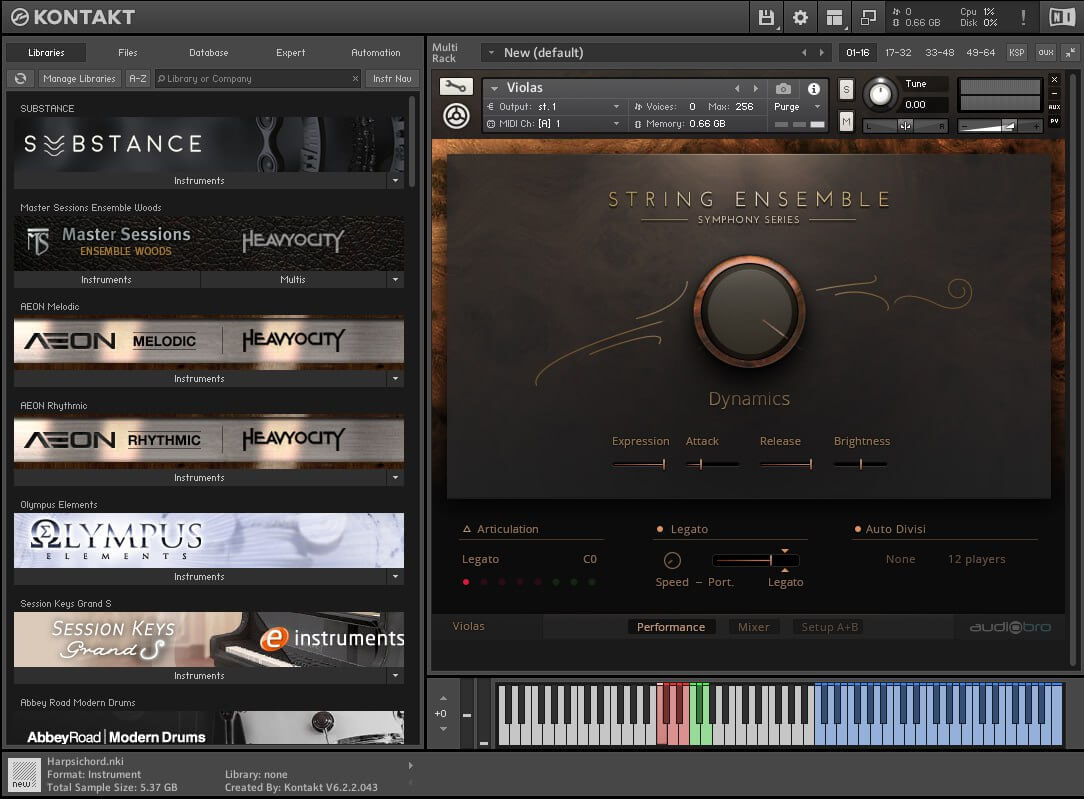Shift keyboard octave down arrow
Viewport: 1084px width, 799px height.
click(443, 729)
